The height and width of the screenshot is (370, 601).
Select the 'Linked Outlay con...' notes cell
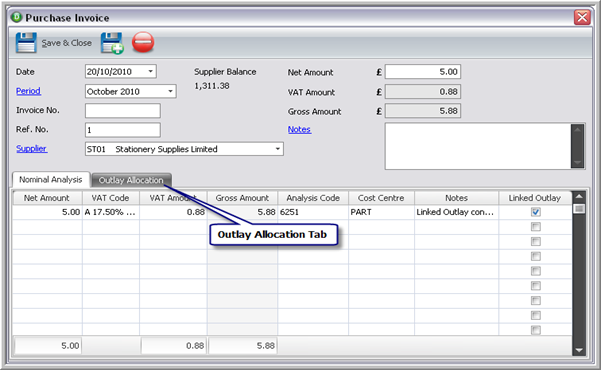456,212
